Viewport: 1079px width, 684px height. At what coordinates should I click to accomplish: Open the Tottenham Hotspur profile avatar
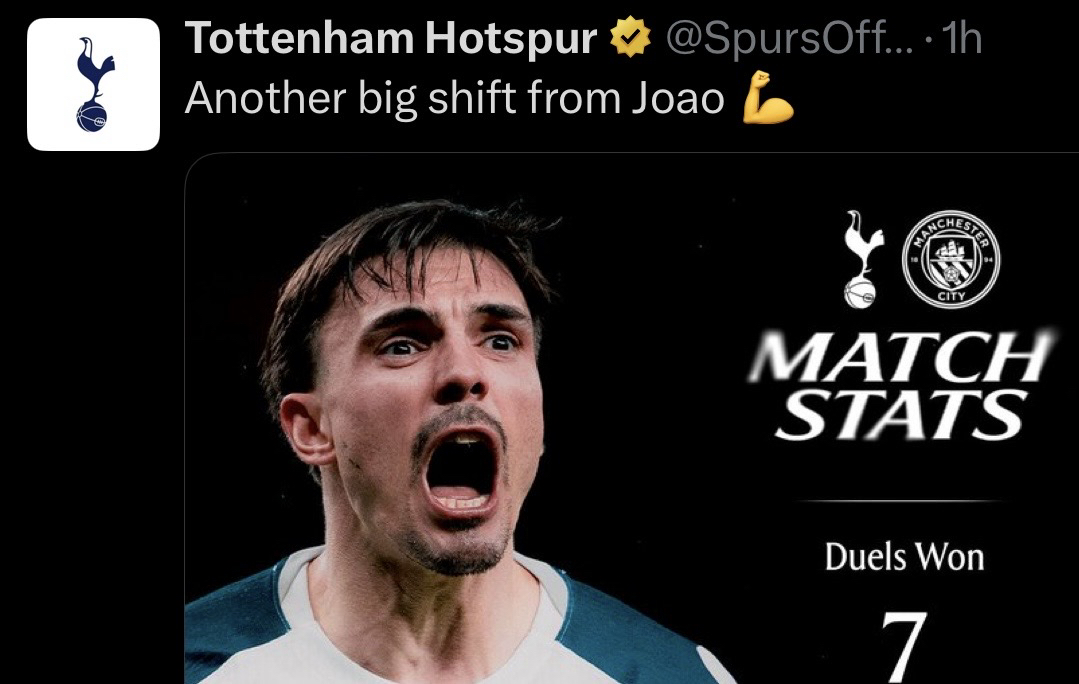[94, 85]
